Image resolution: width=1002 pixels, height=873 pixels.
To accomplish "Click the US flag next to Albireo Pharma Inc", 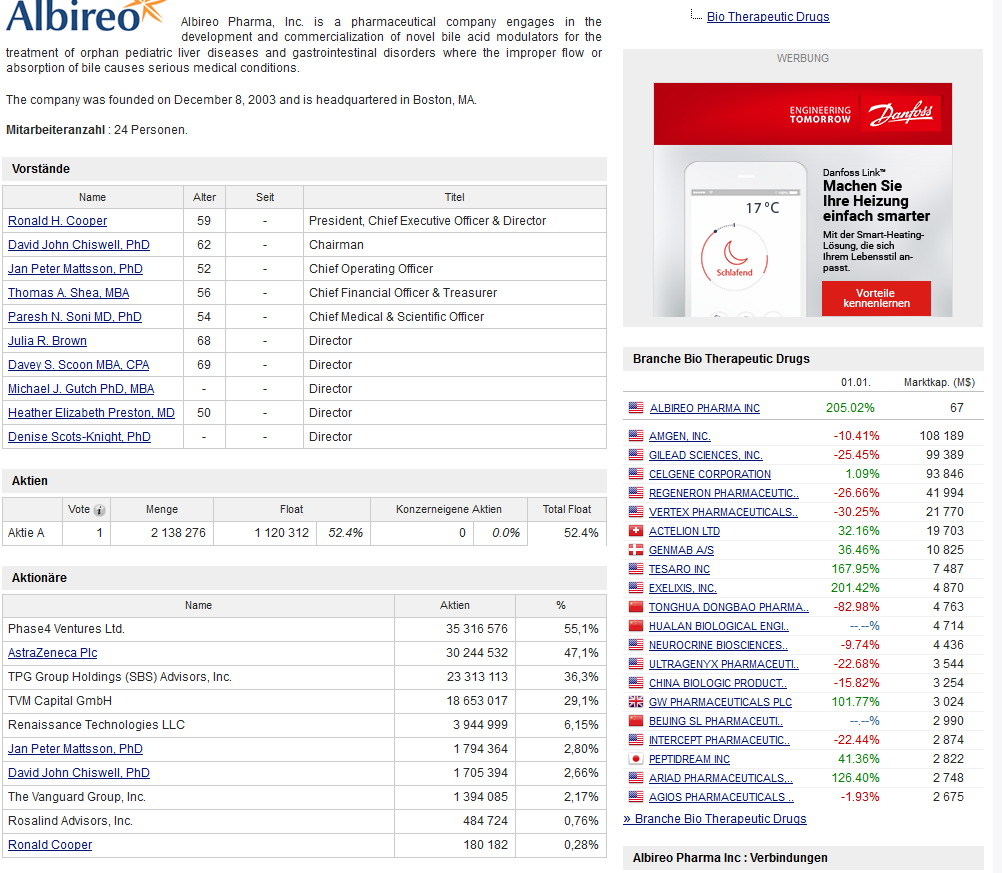I will 636,408.
